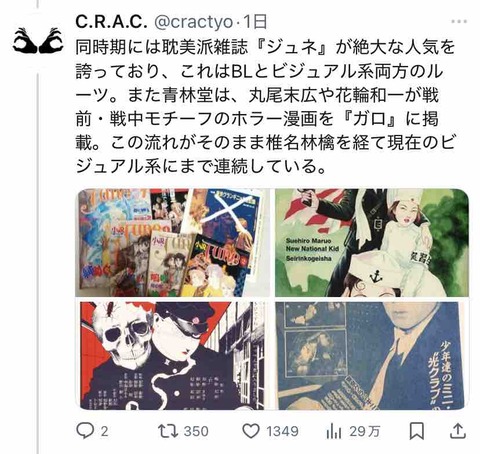Open the 光クラブ blue poster image

click(x=372, y=355)
